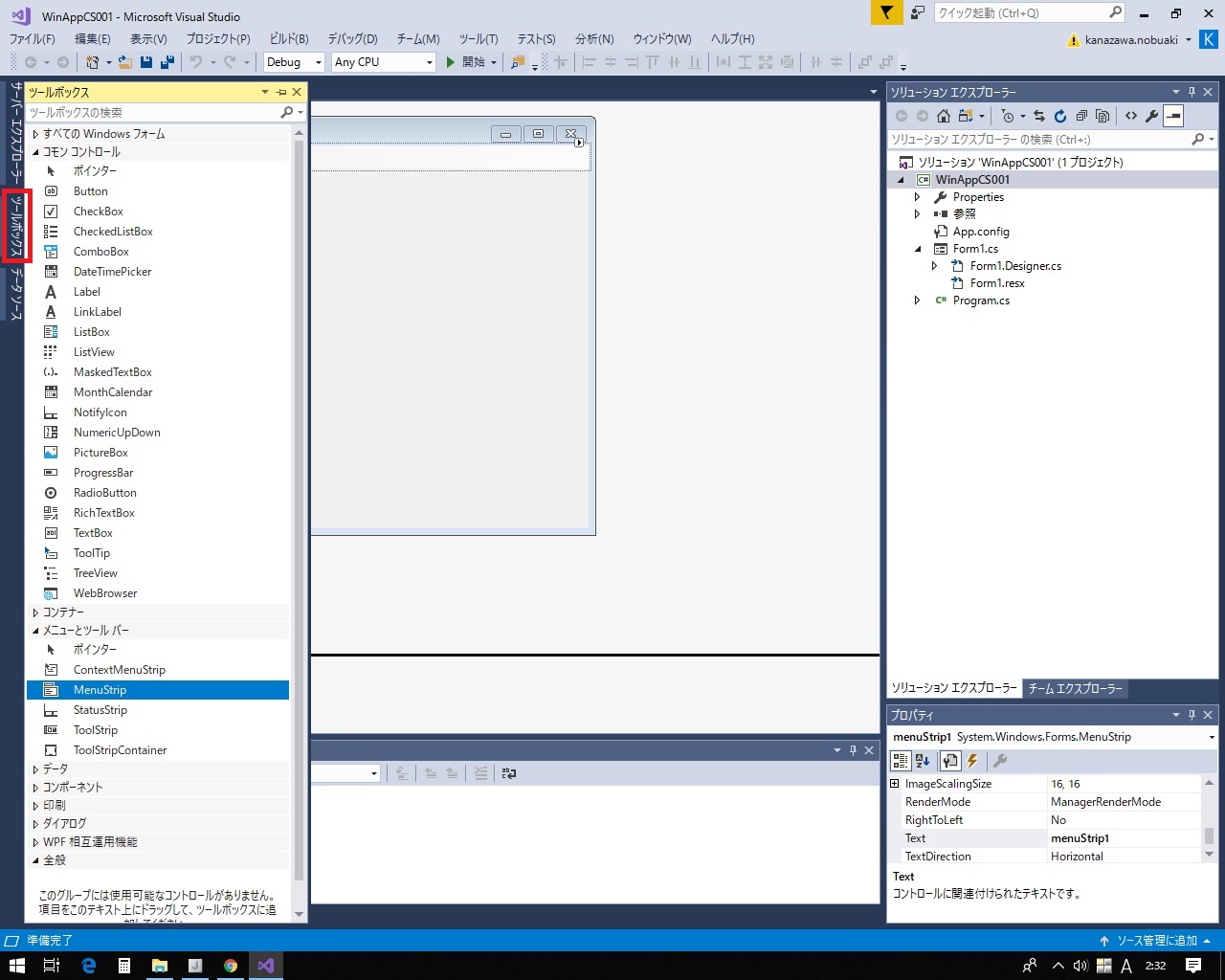Expand the データ Toolbox group

(x=36, y=769)
